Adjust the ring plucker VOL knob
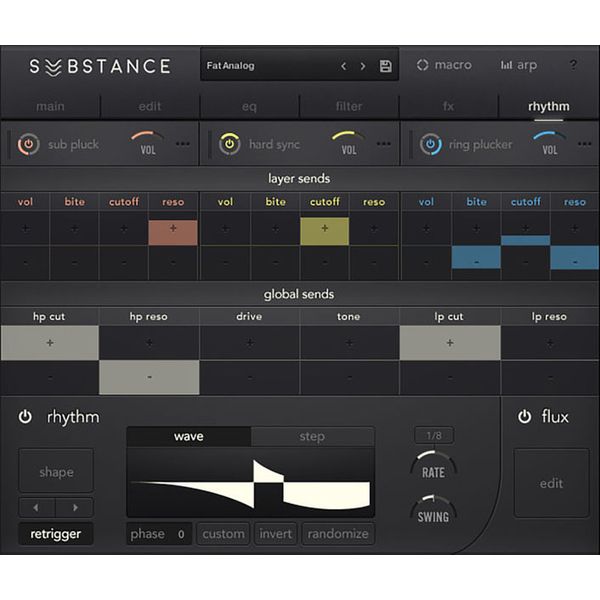This screenshot has width=600, height=600. point(549,143)
